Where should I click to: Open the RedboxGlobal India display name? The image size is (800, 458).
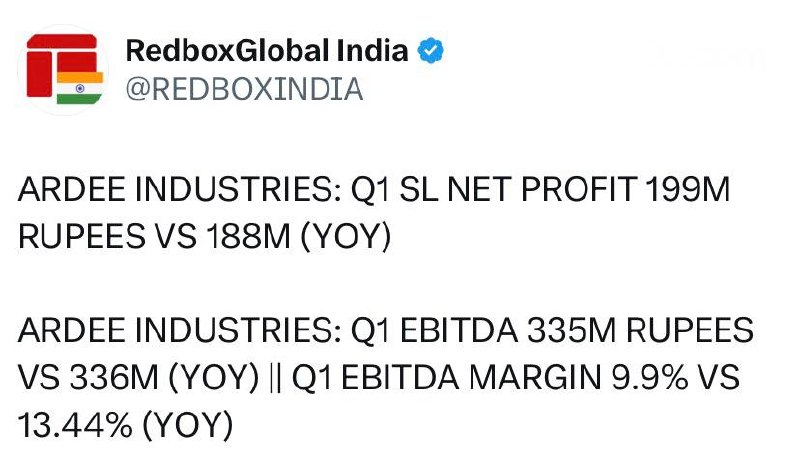[x=267, y=50]
